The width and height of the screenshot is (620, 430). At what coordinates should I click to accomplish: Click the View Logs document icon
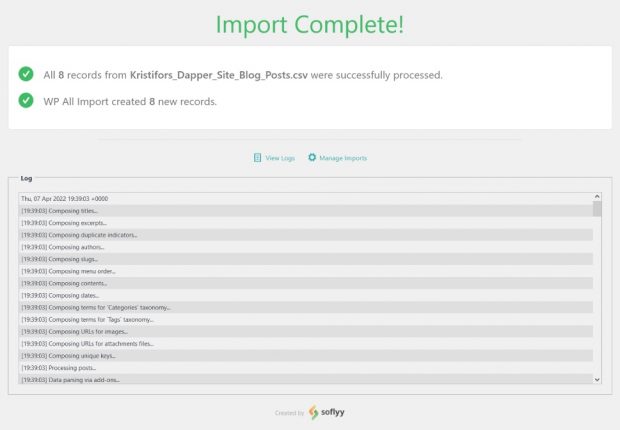tap(257, 158)
